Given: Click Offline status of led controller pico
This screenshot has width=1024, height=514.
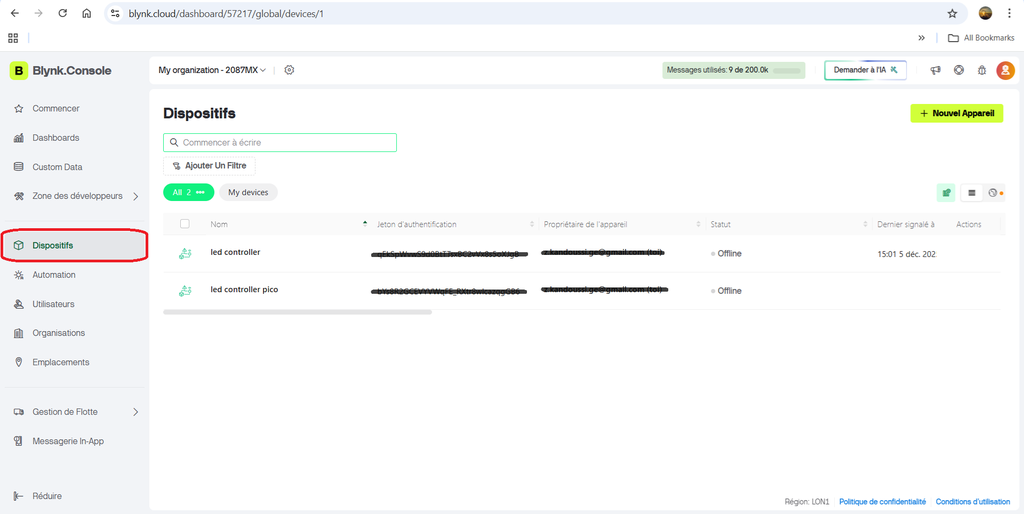Looking at the screenshot, I should coord(726,291).
